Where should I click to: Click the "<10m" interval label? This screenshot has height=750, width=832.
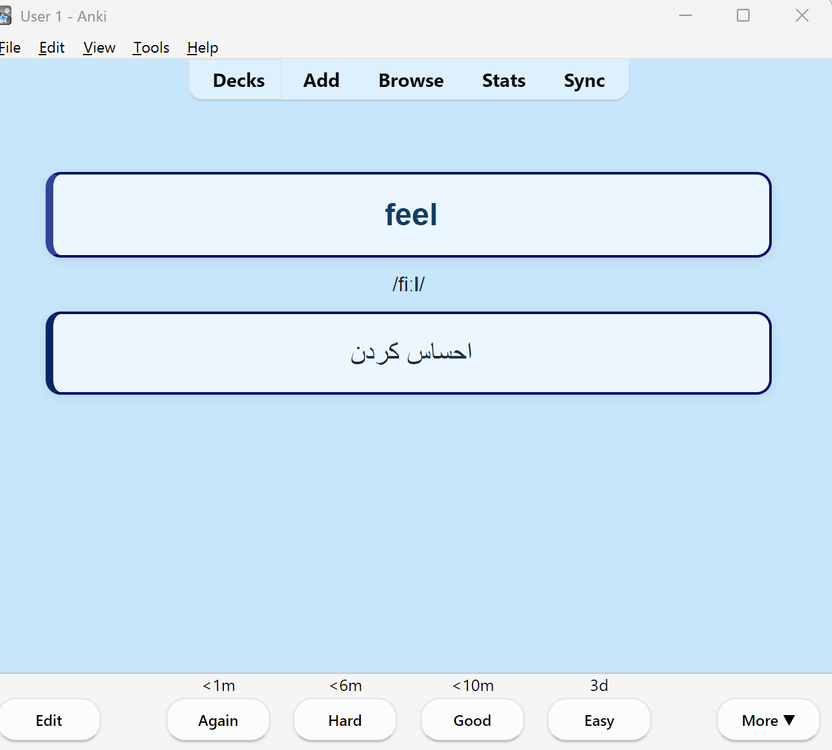coord(473,686)
